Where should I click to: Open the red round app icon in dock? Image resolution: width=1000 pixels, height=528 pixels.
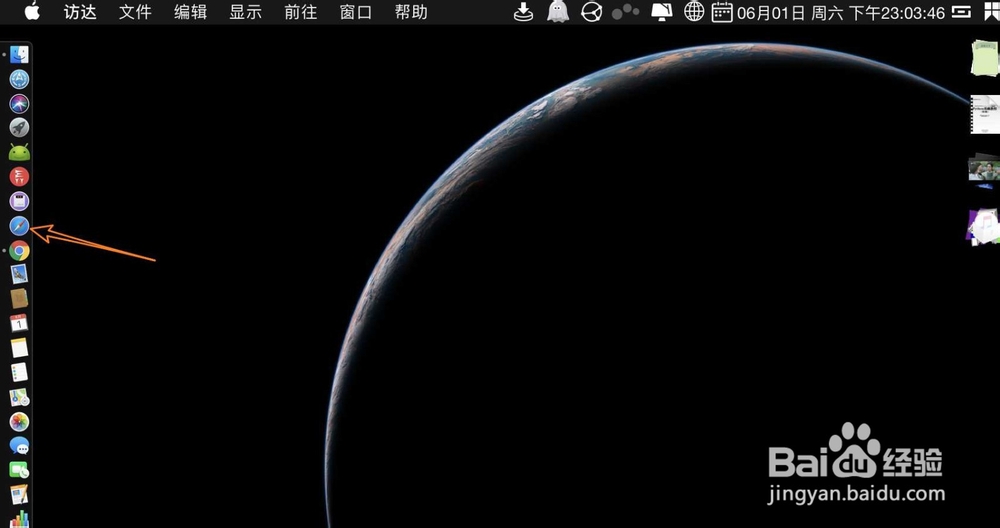pos(19,177)
